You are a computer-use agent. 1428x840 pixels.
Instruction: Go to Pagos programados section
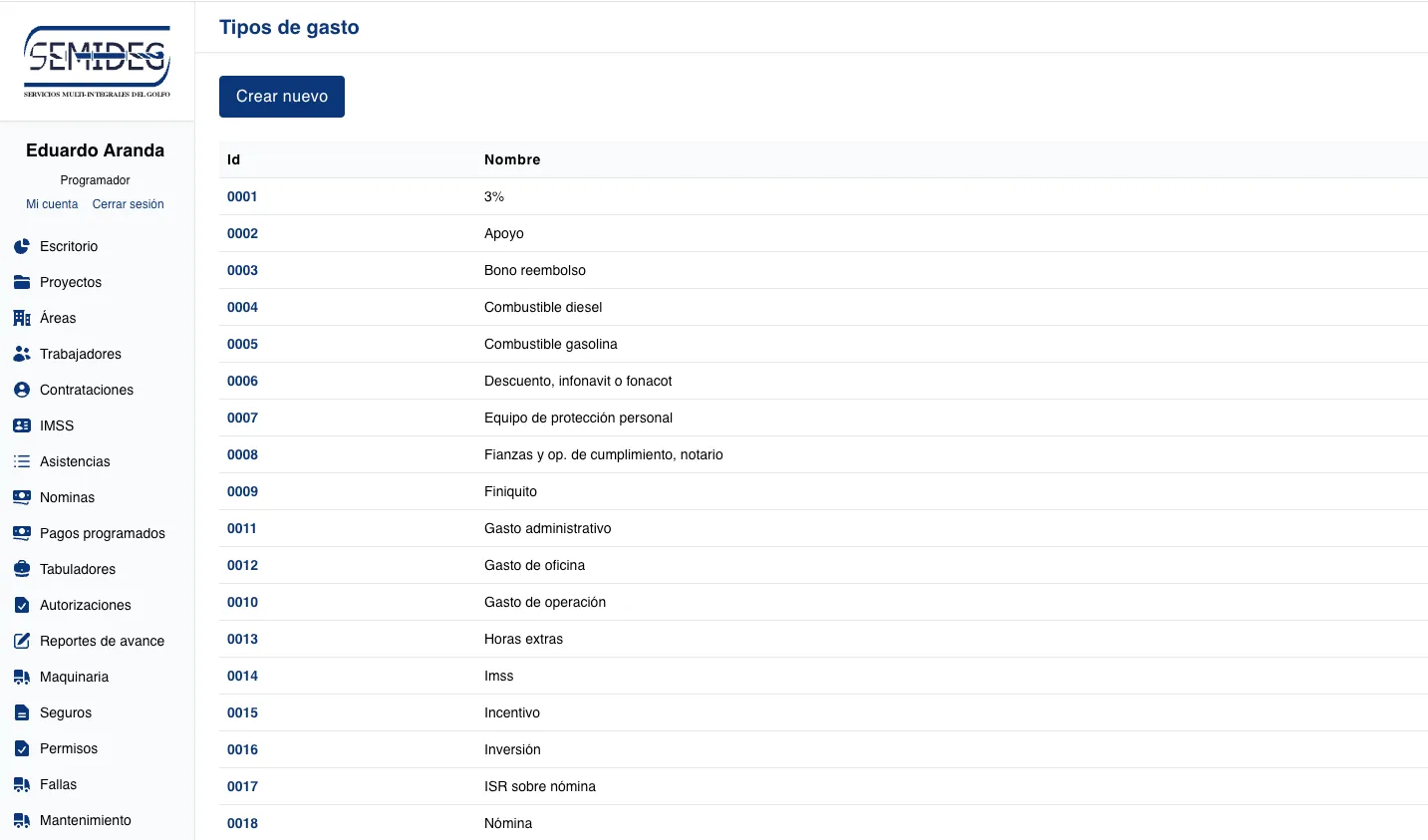pyautogui.click(x=102, y=533)
